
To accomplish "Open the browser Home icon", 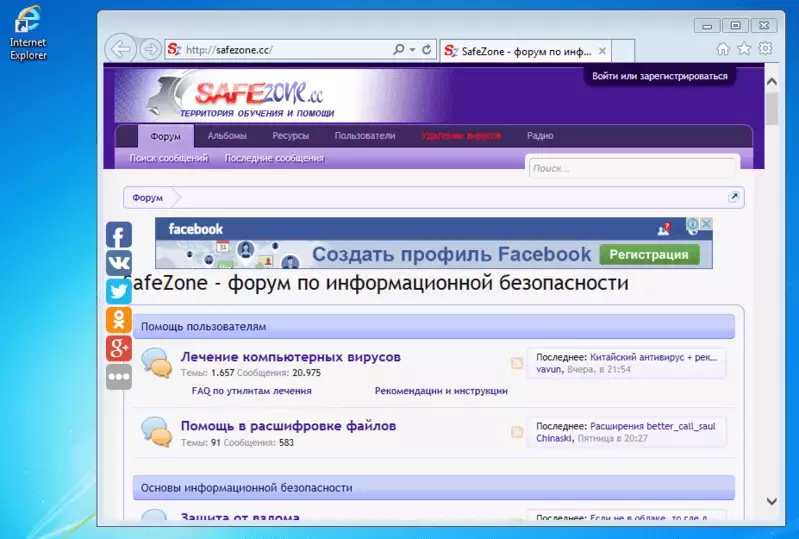I will coord(723,49).
